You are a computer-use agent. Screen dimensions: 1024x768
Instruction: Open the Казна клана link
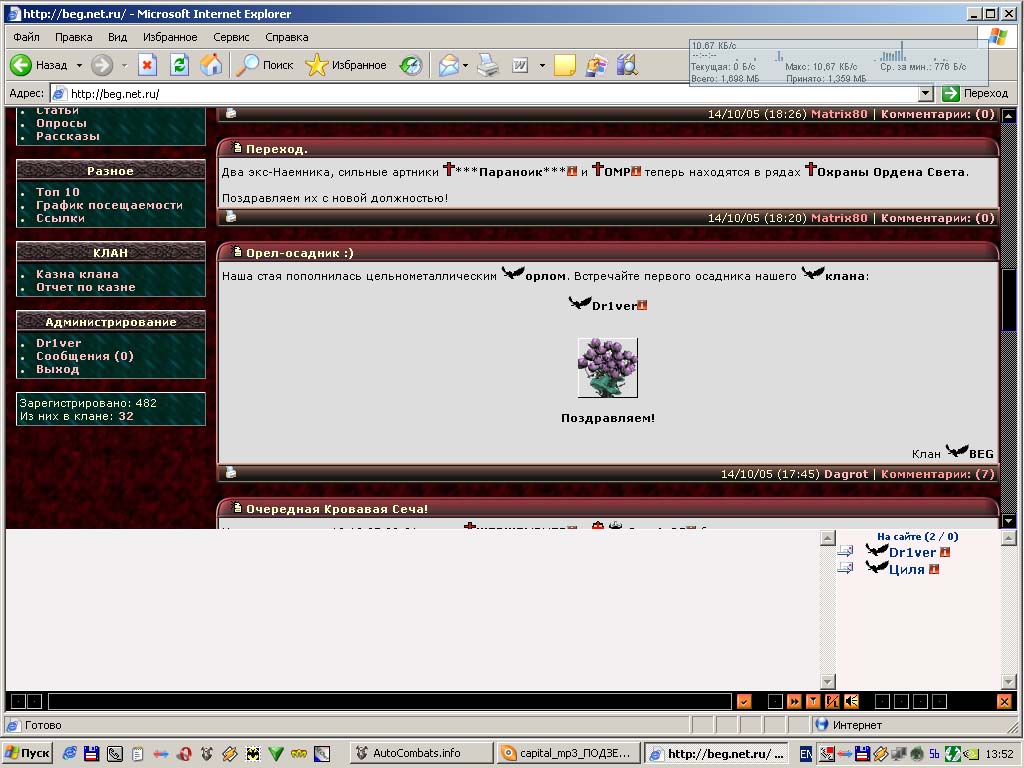tap(77, 274)
